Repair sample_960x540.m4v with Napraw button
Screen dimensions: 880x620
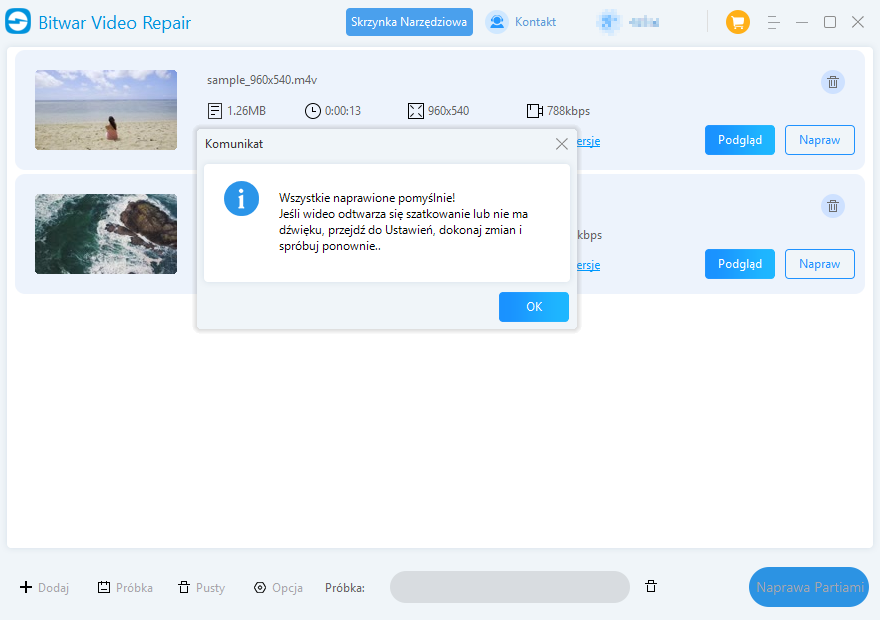pos(819,140)
